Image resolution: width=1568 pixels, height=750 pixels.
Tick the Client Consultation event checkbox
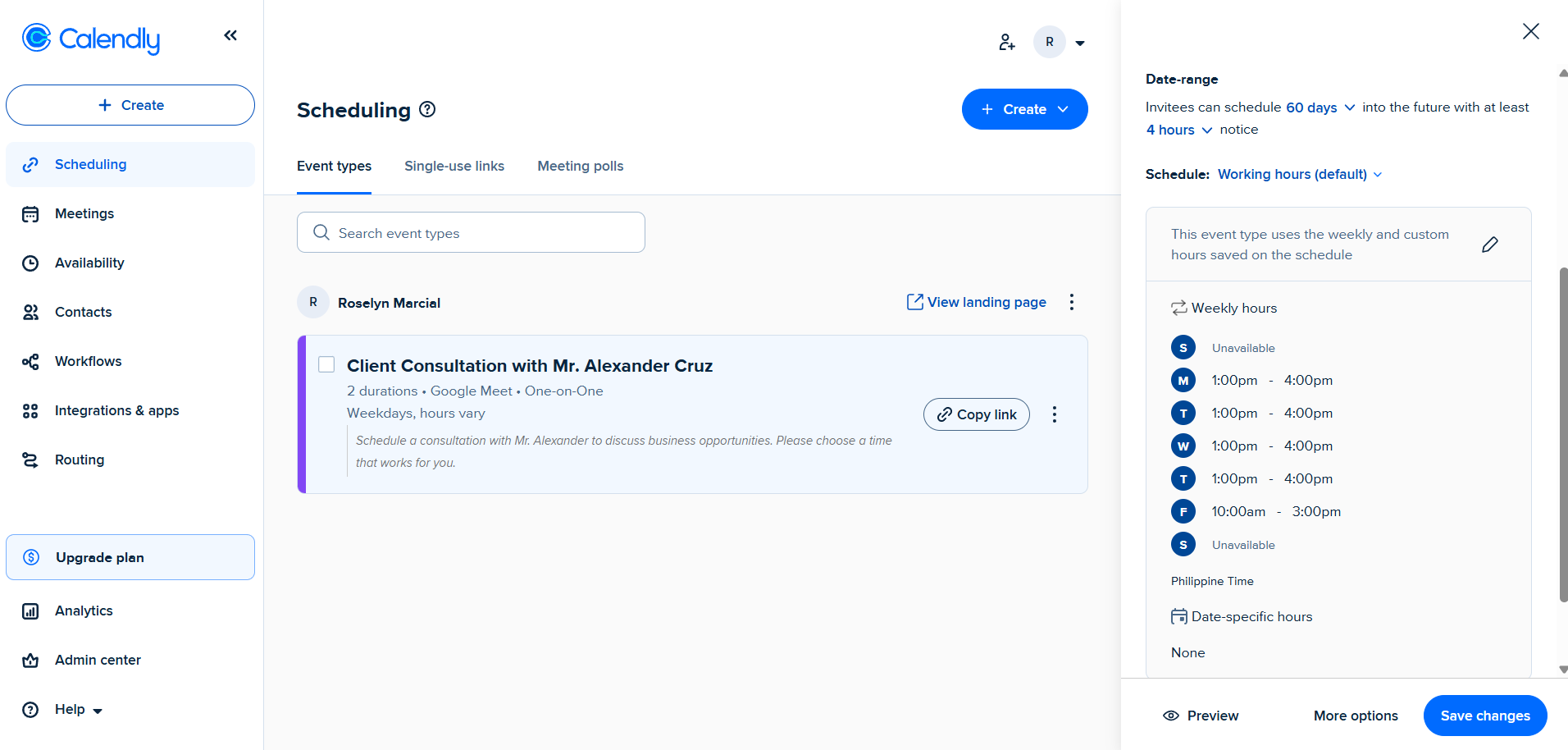tap(326, 364)
